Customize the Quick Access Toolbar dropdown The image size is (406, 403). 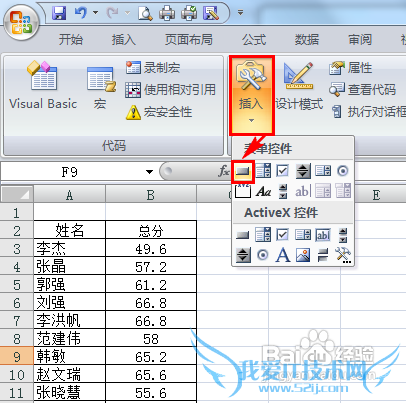click(240, 13)
